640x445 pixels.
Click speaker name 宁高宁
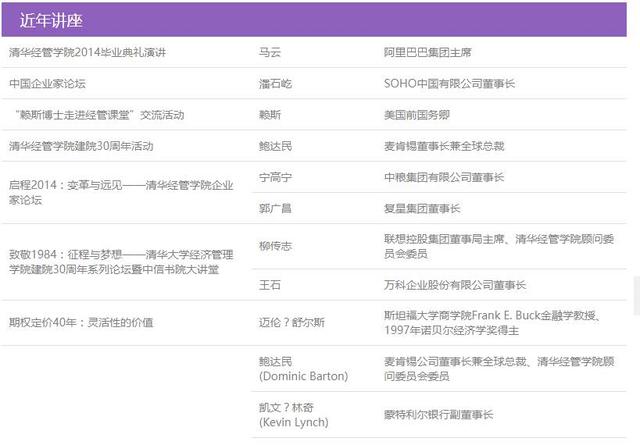(x=275, y=177)
